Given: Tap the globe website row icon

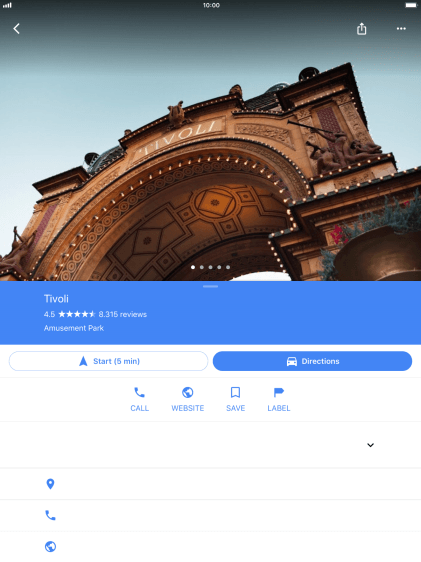Looking at the screenshot, I should [51, 547].
